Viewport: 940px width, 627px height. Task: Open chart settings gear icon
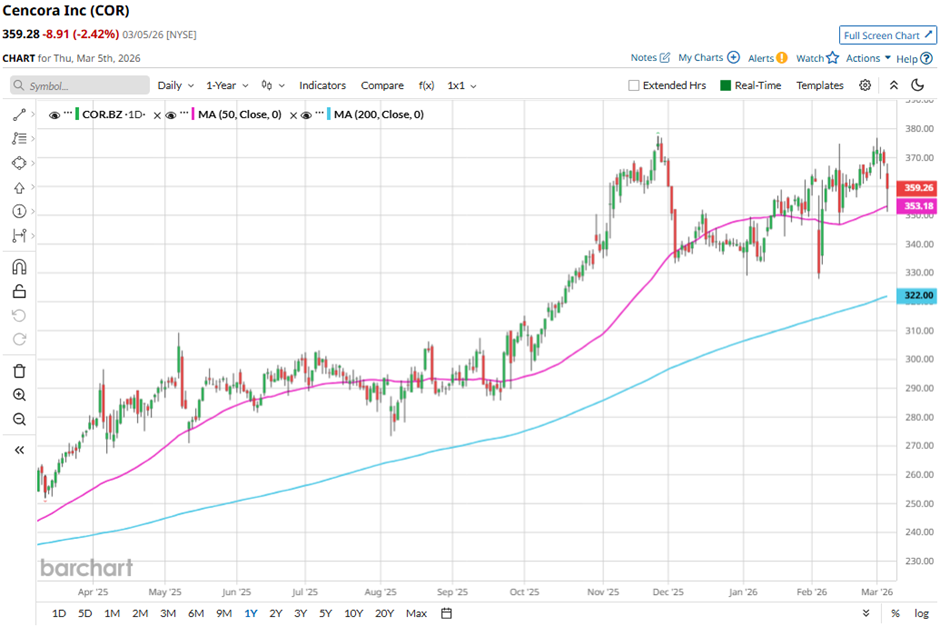click(865, 85)
